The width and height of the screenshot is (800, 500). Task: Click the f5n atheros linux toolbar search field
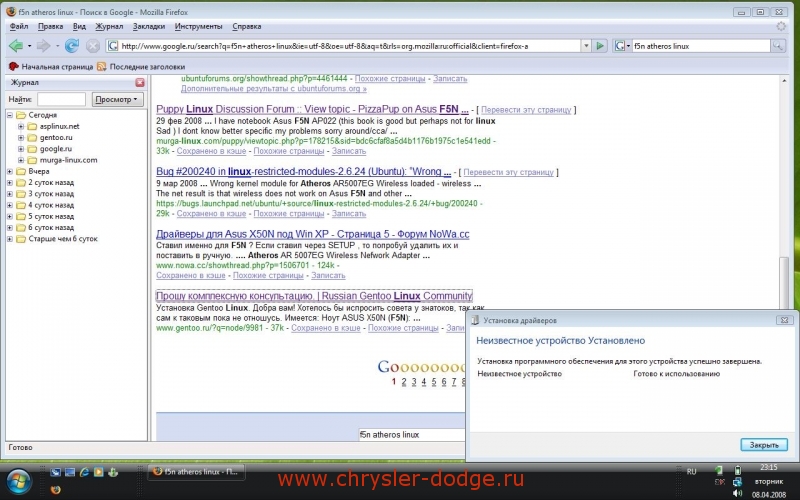point(701,46)
